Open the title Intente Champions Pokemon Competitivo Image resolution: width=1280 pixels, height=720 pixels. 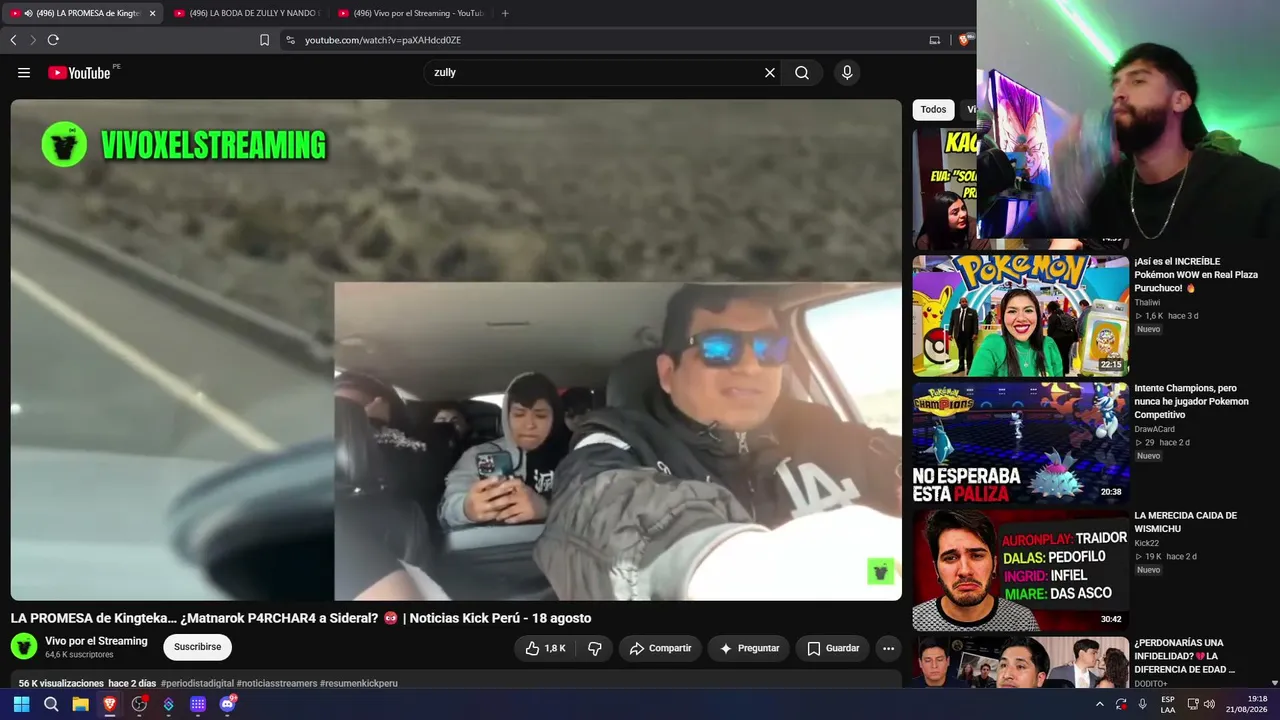1192,401
